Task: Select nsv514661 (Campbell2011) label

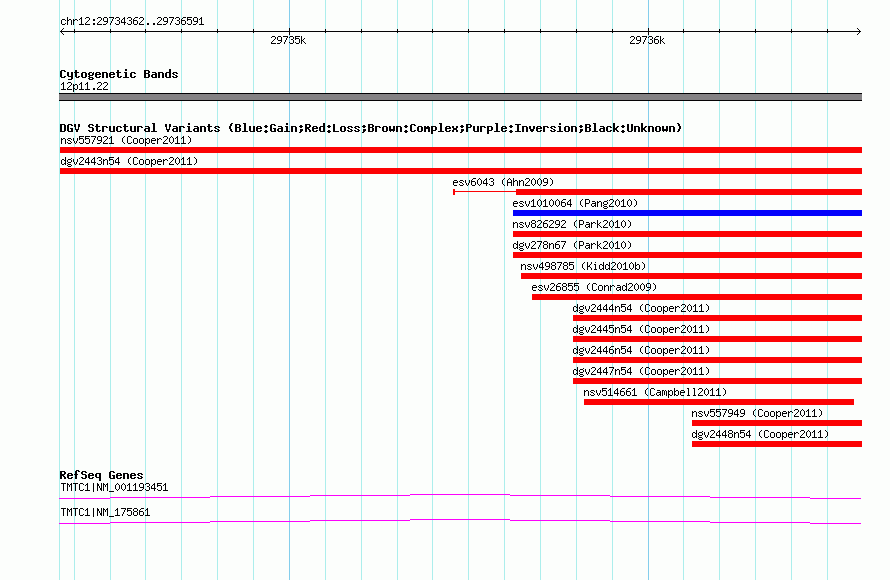Action: coord(655,392)
